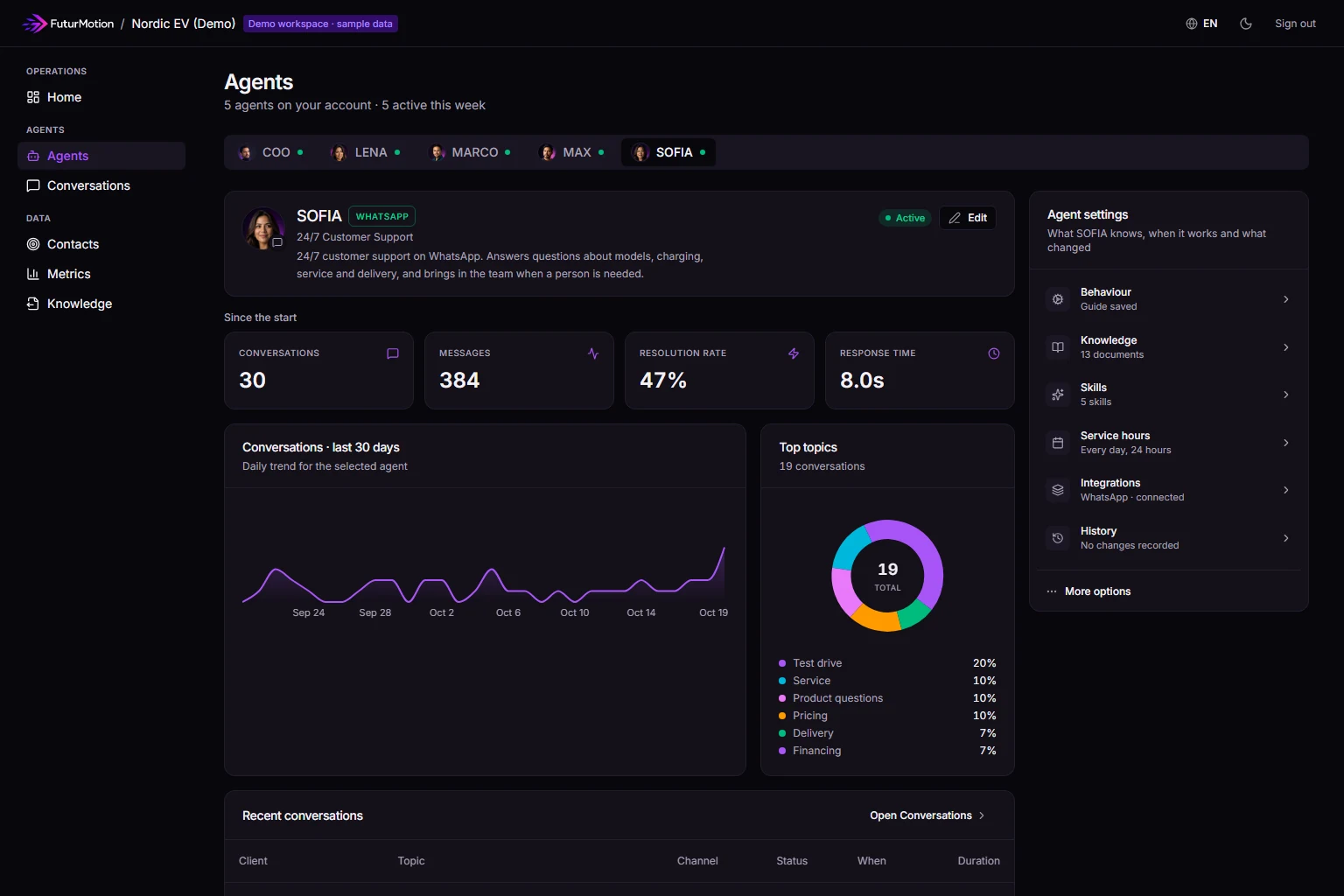Click the Integrations layers icon
The image size is (1344, 896).
(1058, 490)
